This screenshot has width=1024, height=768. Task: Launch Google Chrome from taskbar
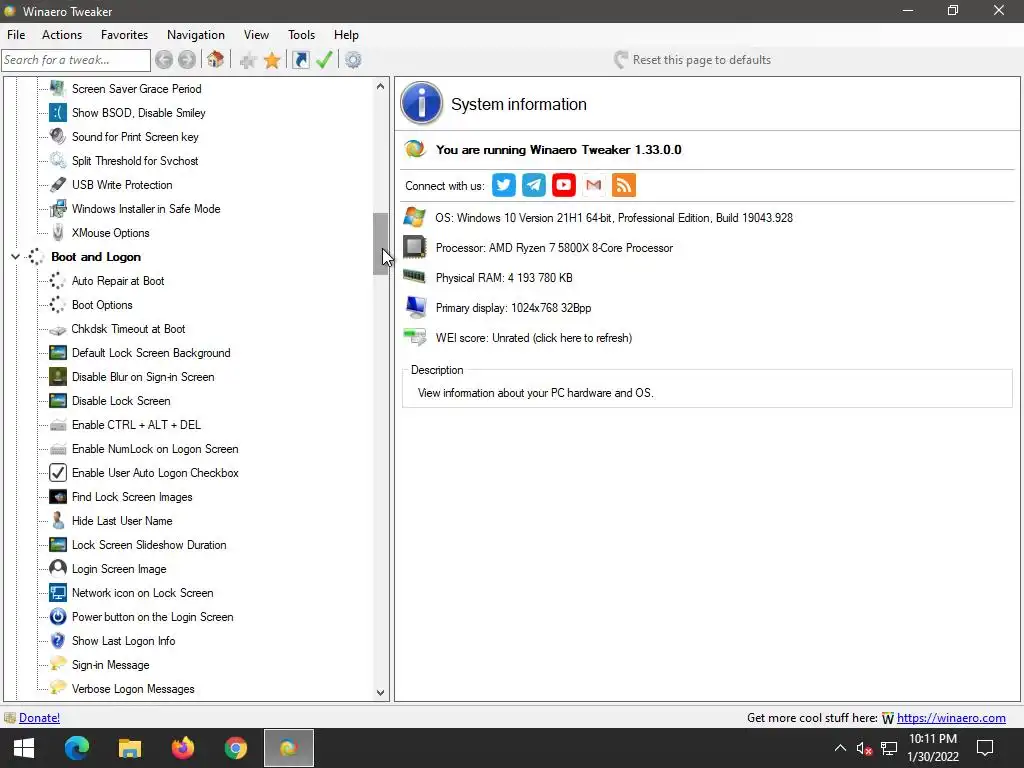[236, 748]
